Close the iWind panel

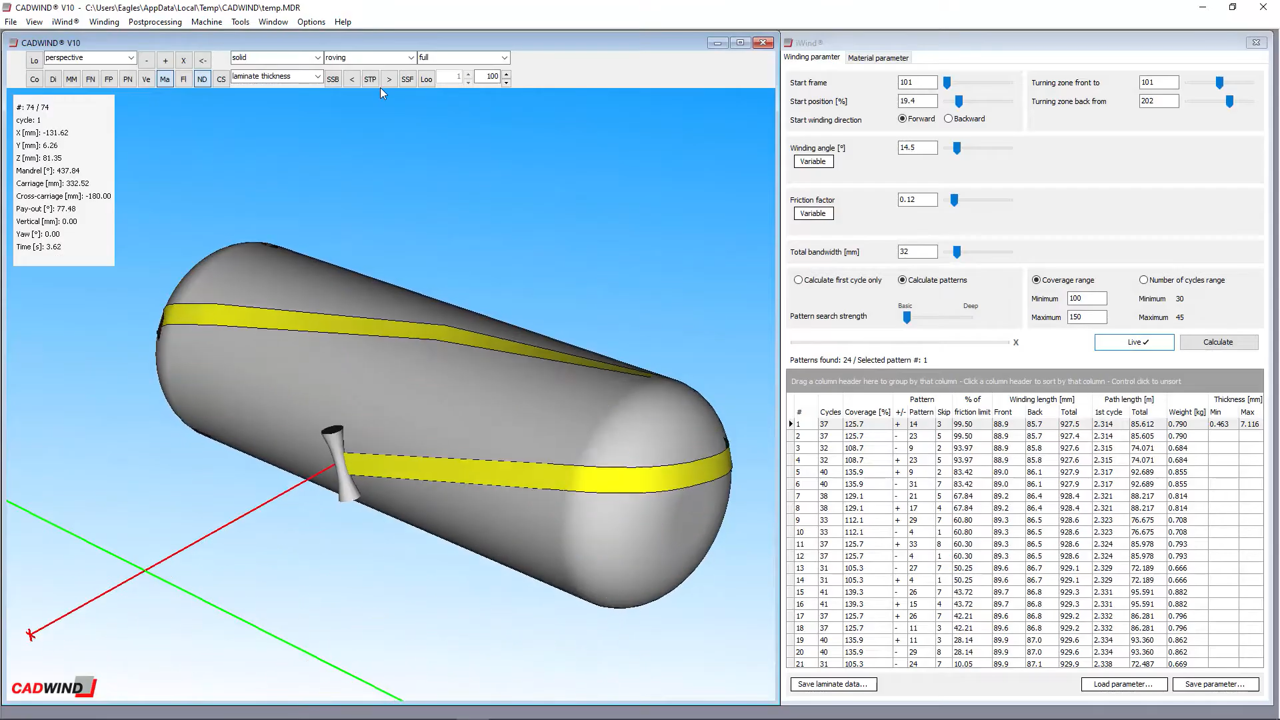(1256, 43)
